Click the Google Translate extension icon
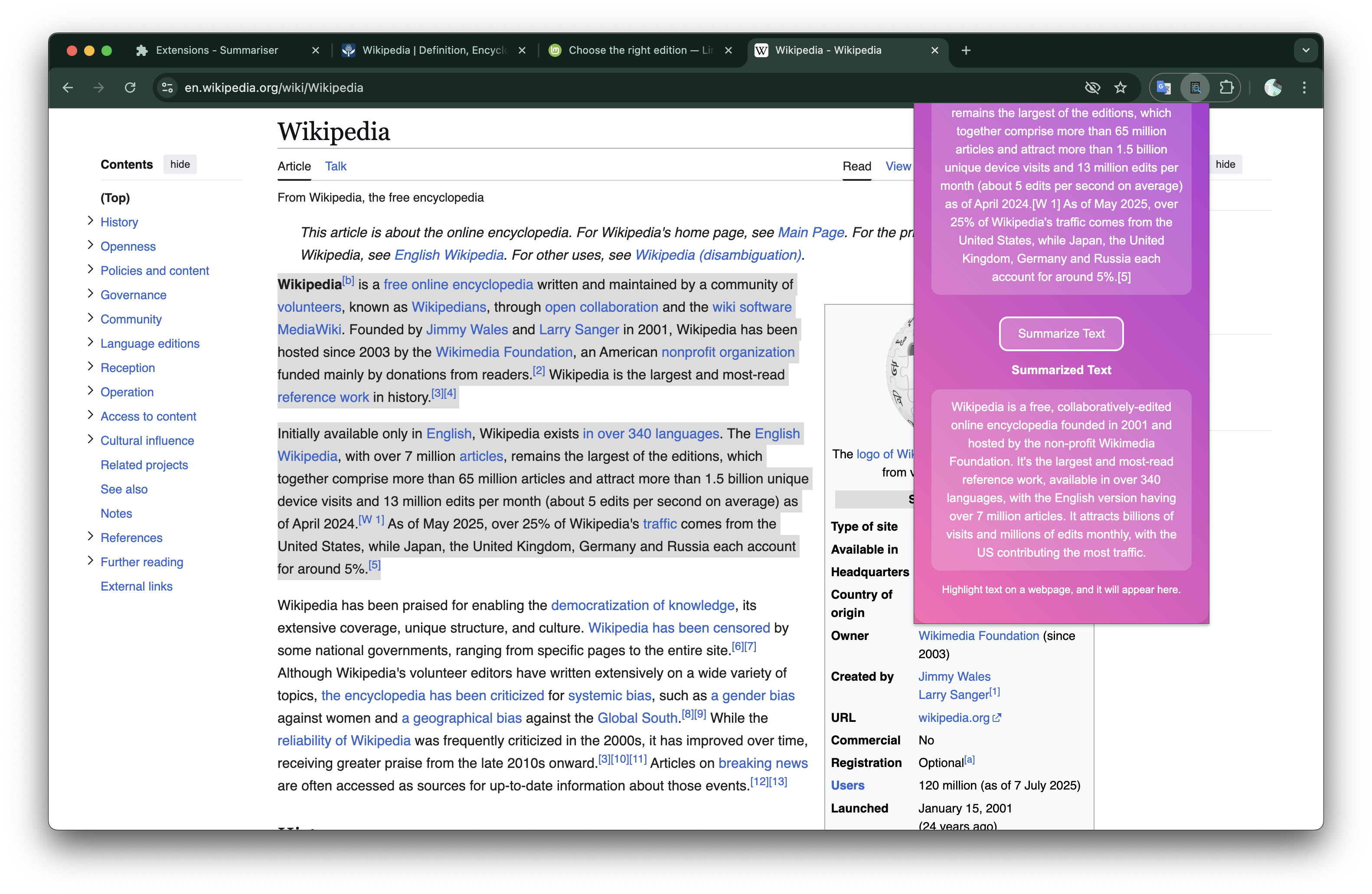1372x894 pixels. tap(1163, 88)
